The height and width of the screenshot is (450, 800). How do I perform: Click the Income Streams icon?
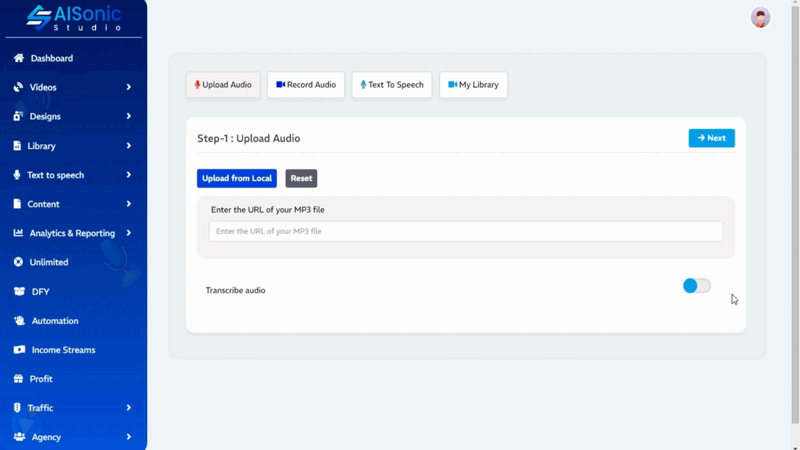pos(18,350)
